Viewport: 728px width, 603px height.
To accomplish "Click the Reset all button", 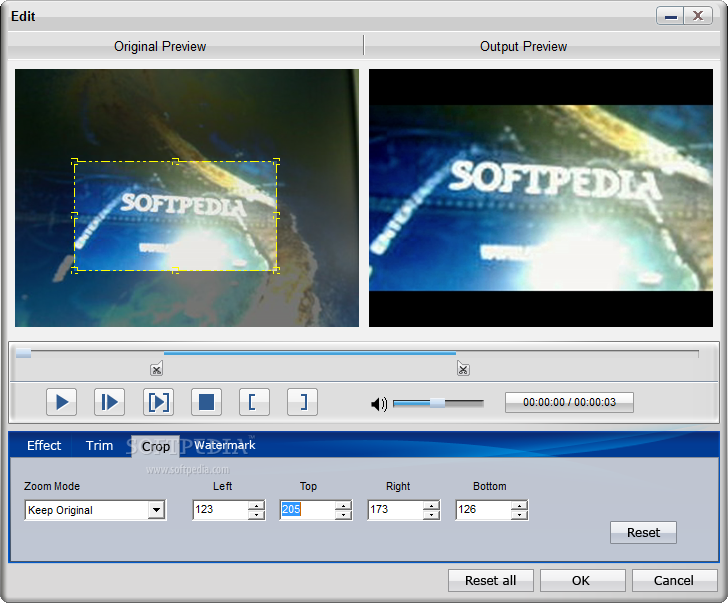I will (490, 580).
